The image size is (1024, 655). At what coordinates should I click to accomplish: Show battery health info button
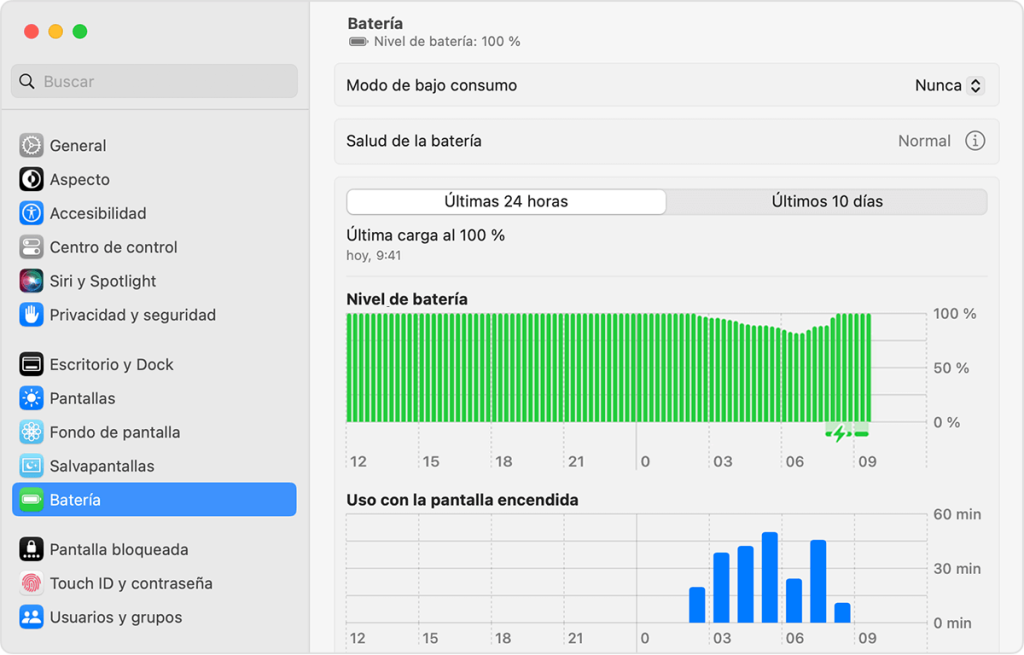975,141
